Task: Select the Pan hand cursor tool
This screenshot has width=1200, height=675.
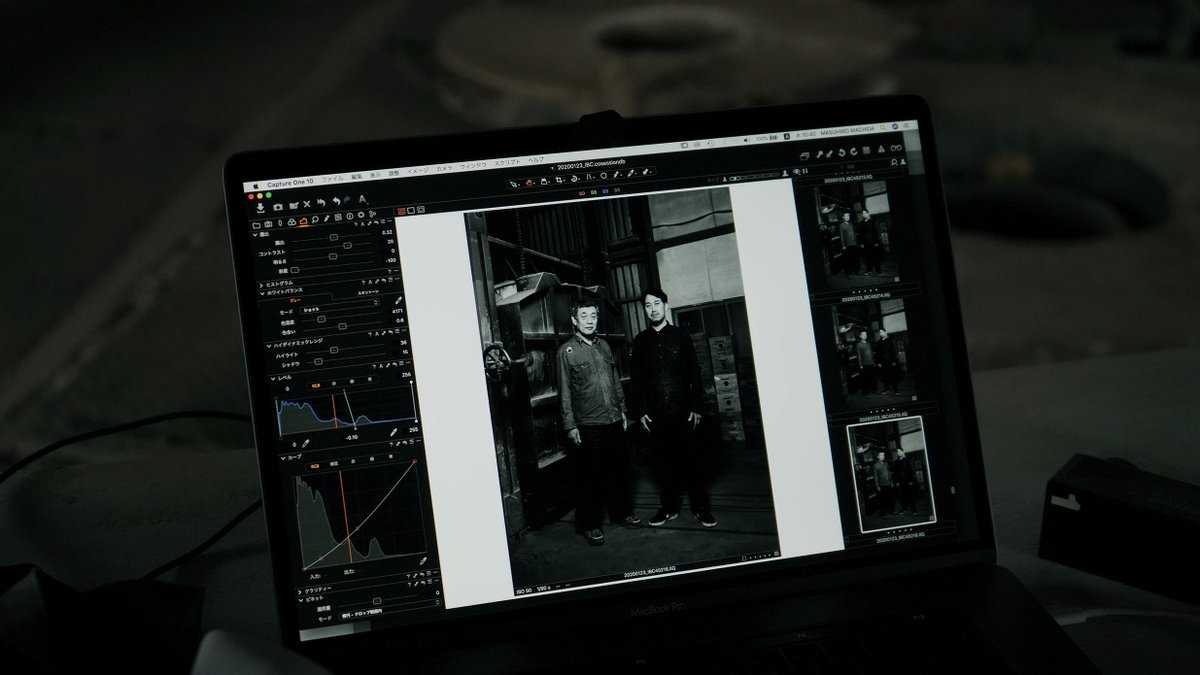Action: pos(528,183)
